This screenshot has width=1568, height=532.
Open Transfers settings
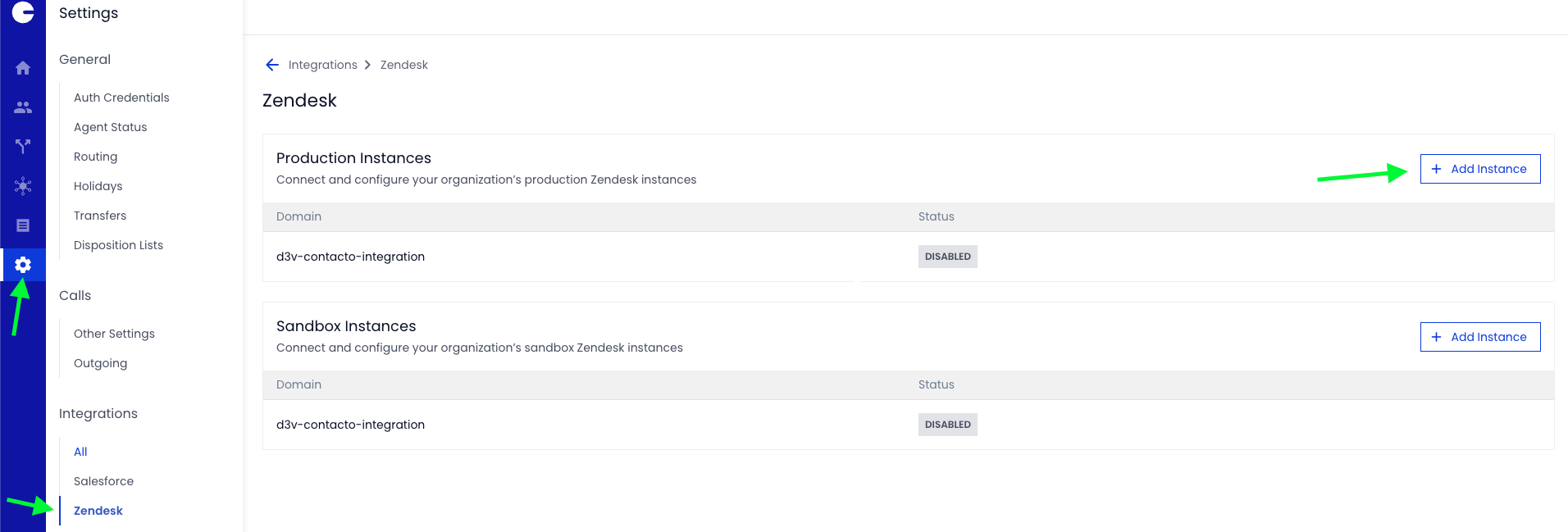(x=100, y=216)
